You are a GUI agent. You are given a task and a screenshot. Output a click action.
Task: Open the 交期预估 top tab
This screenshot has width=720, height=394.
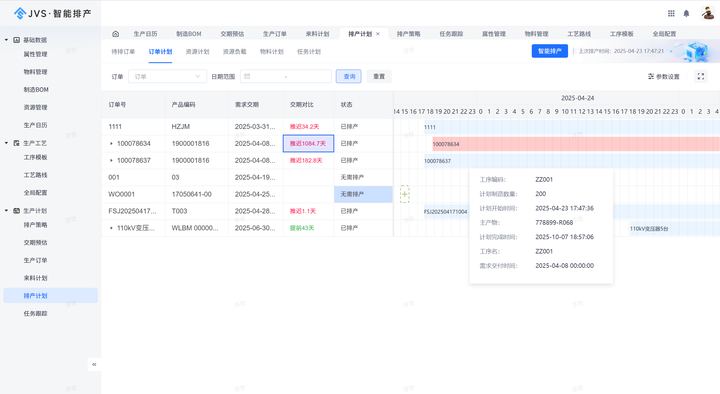pos(232,34)
